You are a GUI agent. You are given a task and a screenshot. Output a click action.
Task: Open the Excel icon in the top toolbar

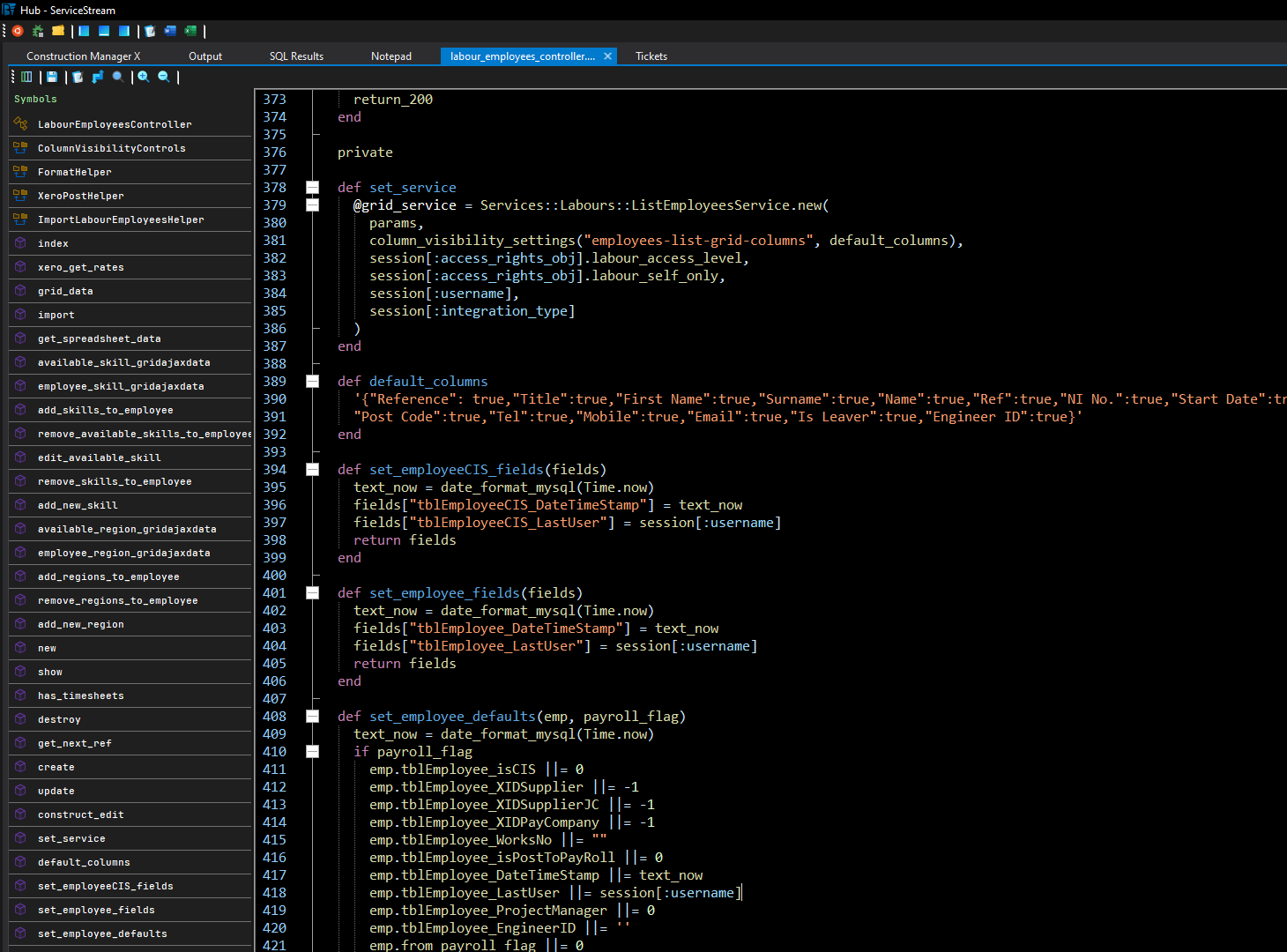pos(190,31)
